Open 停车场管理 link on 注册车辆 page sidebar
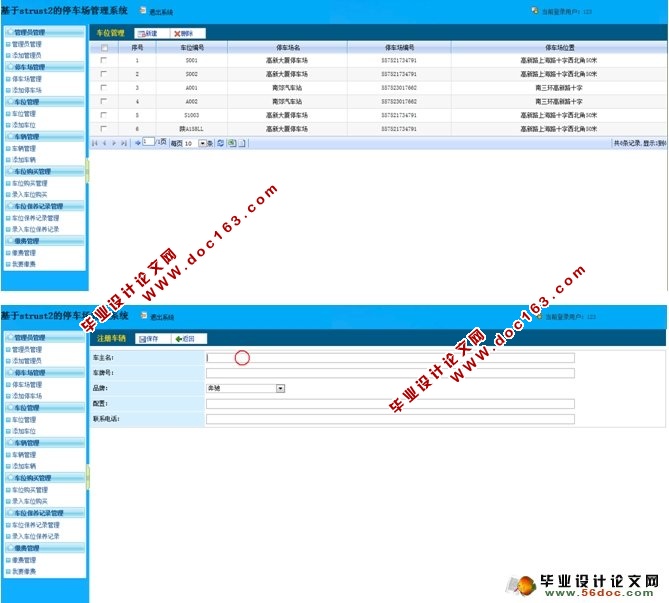The image size is (669, 603). click(x=26, y=385)
